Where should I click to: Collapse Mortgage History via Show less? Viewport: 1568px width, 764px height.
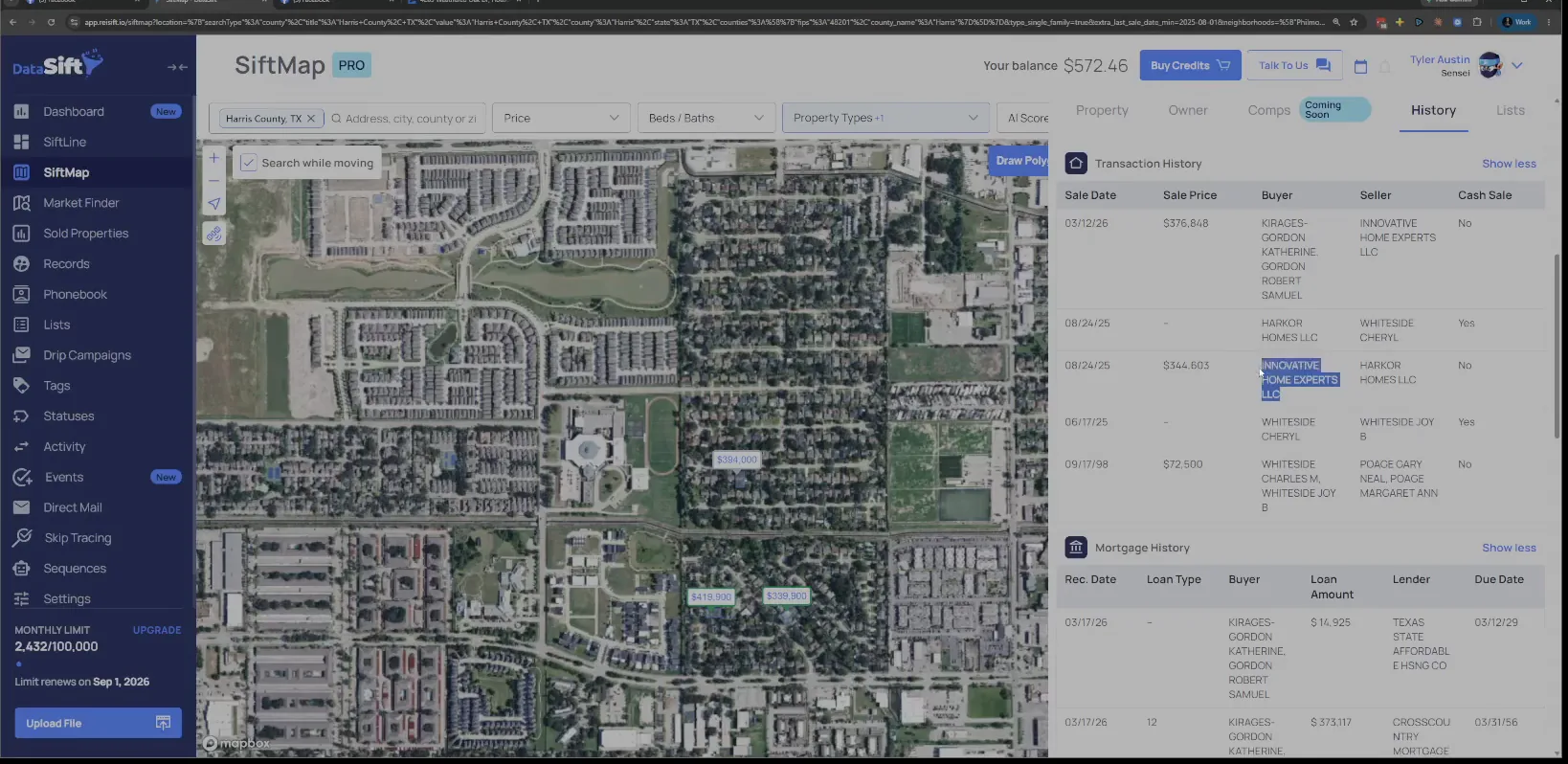tap(1509, 548)
